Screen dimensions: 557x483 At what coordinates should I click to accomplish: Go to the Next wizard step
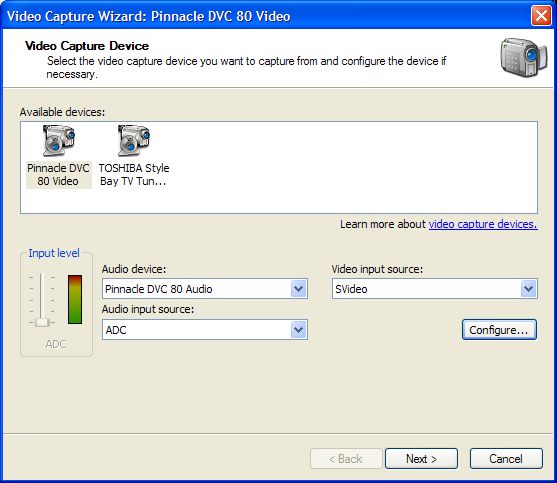(x=421, y=458)
